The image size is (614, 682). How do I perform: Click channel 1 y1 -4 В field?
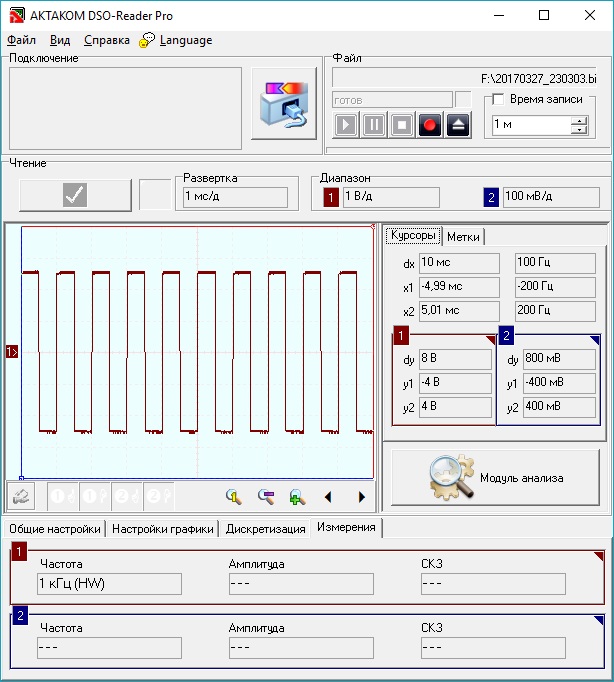coord(455,383)
